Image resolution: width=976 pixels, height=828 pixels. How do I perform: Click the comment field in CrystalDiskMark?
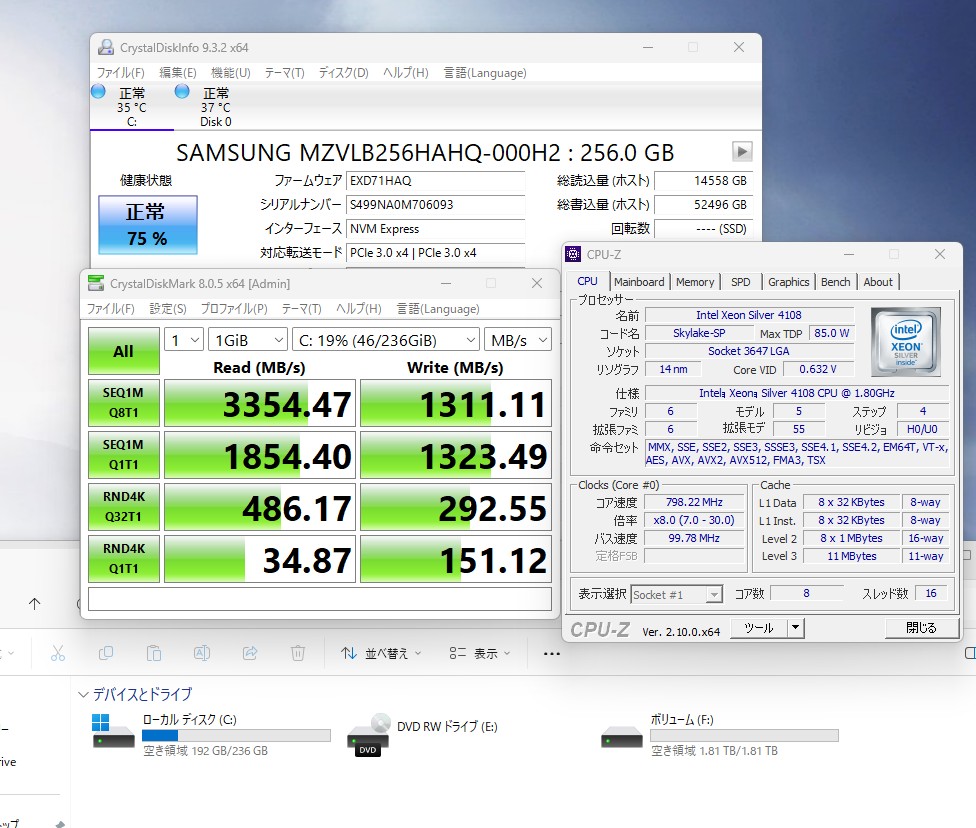coord(320,599)
